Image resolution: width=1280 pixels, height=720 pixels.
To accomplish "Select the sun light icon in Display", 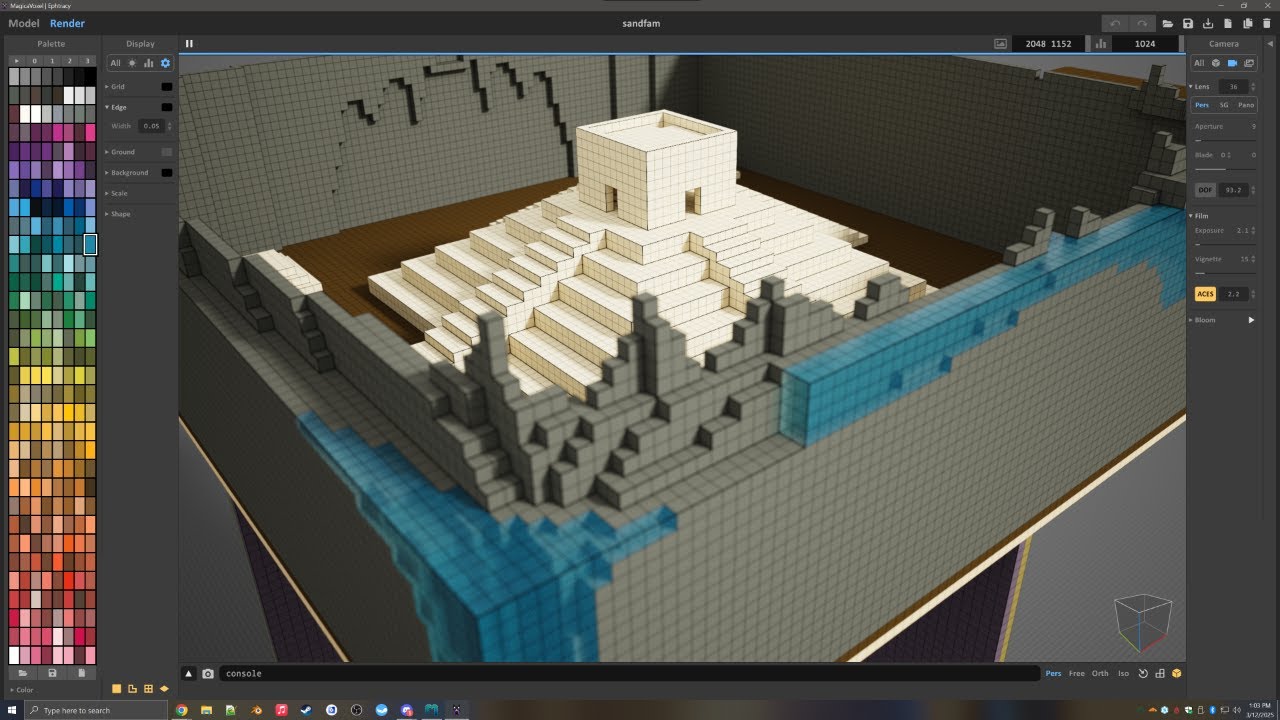I will click(x=132, y=63).
